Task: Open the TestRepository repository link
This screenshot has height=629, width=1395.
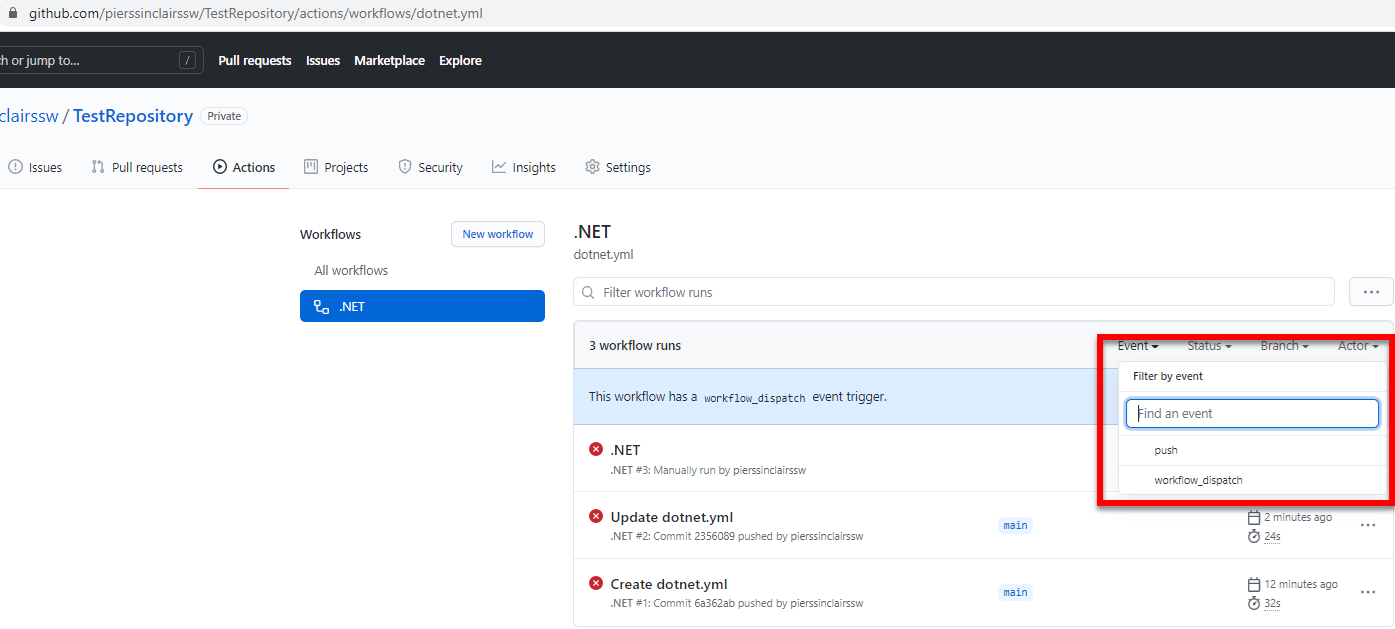Action: (133, 116)
